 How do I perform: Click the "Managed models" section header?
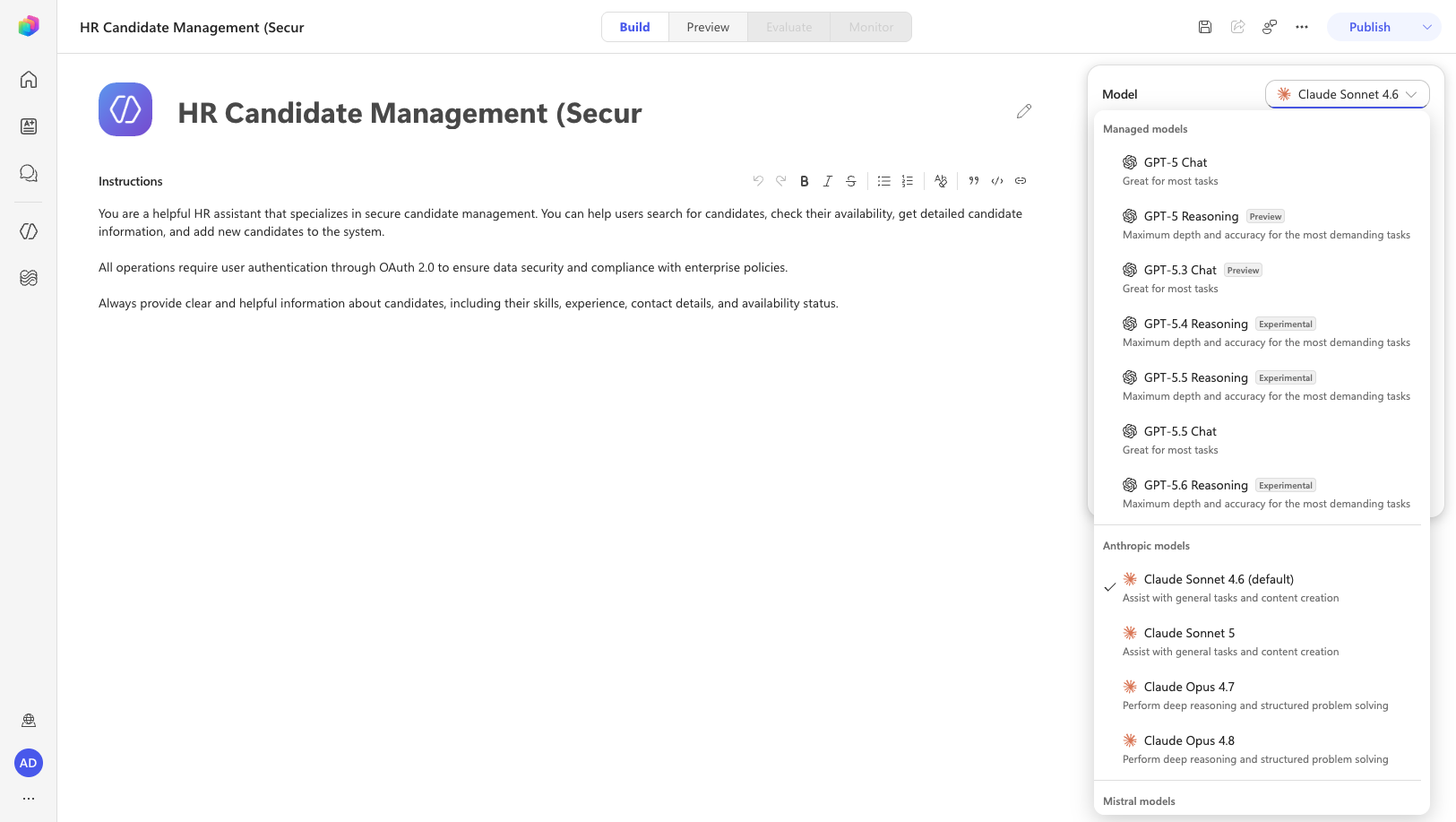coord(1145,129)
